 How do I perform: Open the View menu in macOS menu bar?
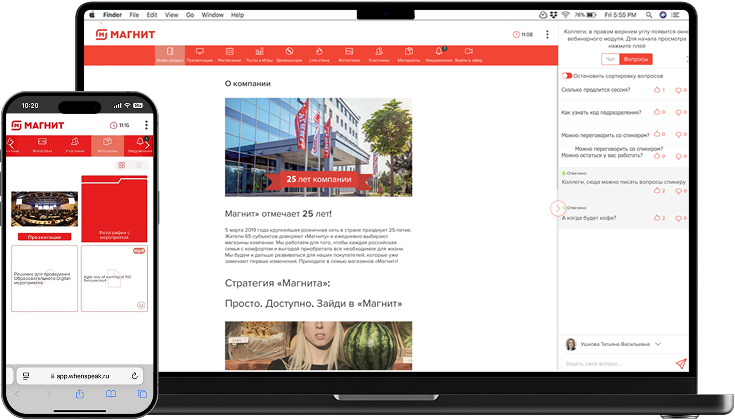click(x=168, y=15)
